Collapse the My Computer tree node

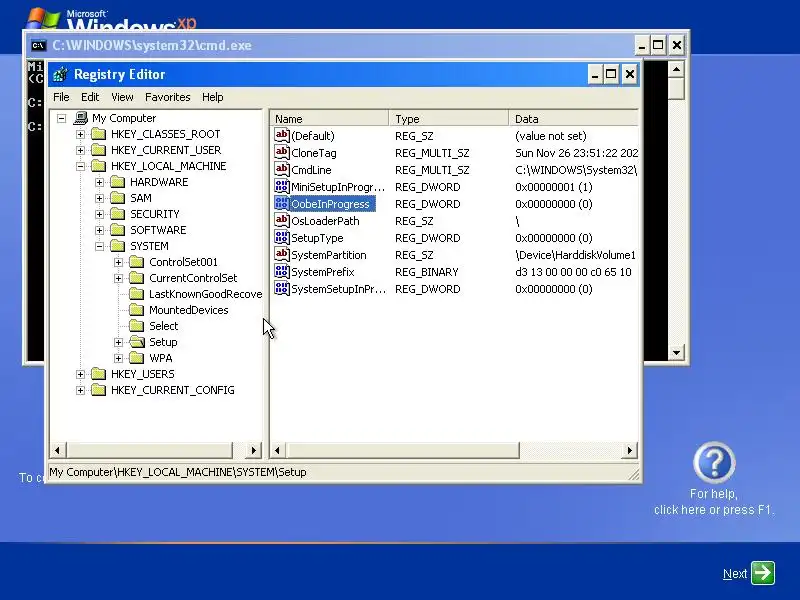(62, 118)
